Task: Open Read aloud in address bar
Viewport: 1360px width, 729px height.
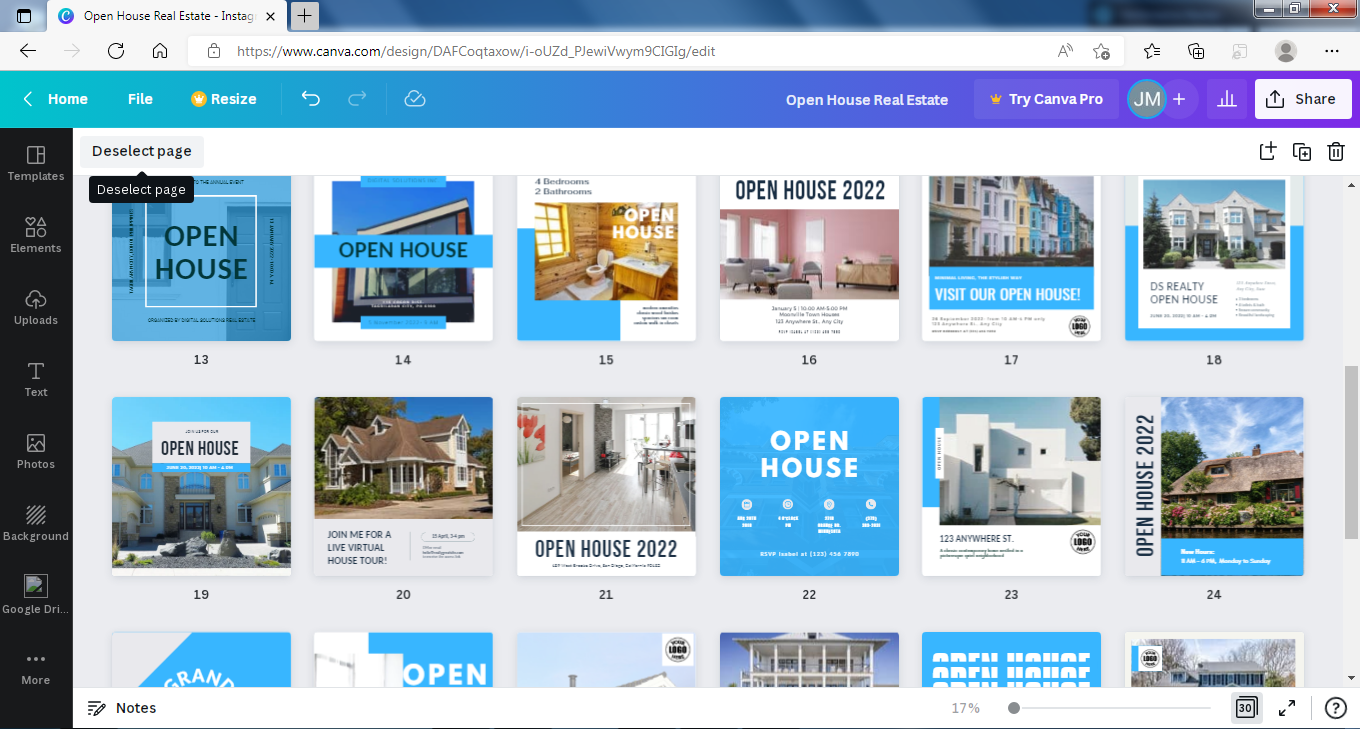Action: (x=1066, y=51)
